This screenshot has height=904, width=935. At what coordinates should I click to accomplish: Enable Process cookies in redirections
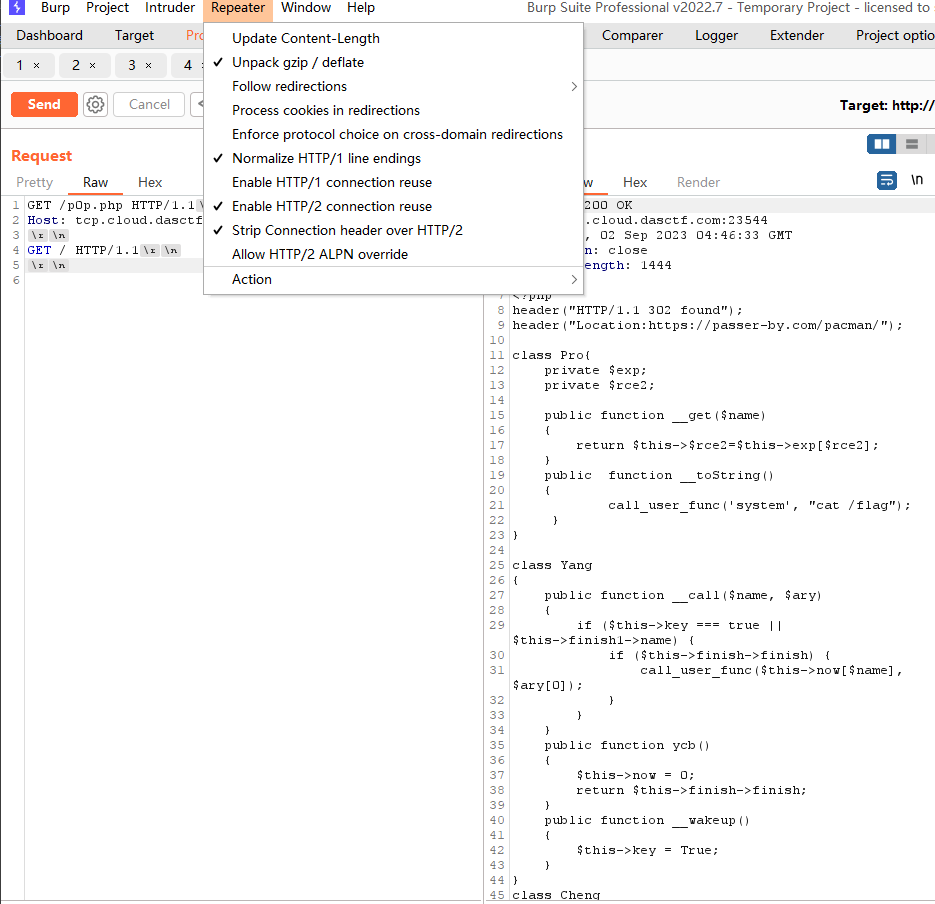coord(393,110)
